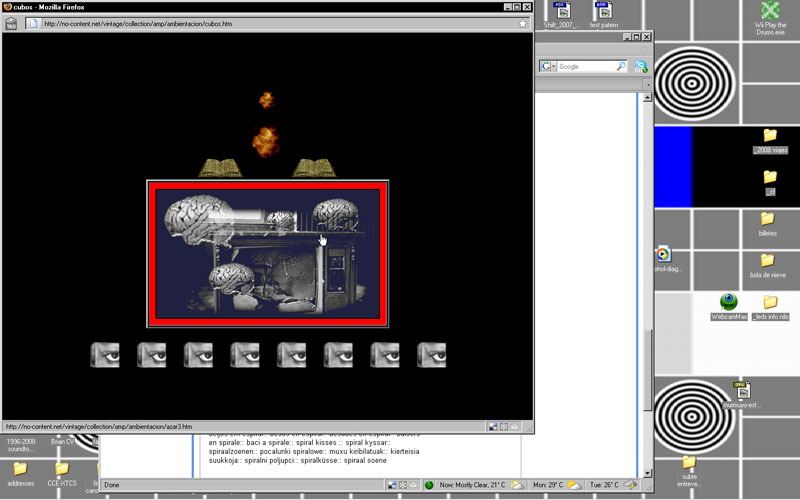800x500 pixels.
Task: Open the Google search engine dropdown
Action: pyautogui.click(x=549, y=66)
